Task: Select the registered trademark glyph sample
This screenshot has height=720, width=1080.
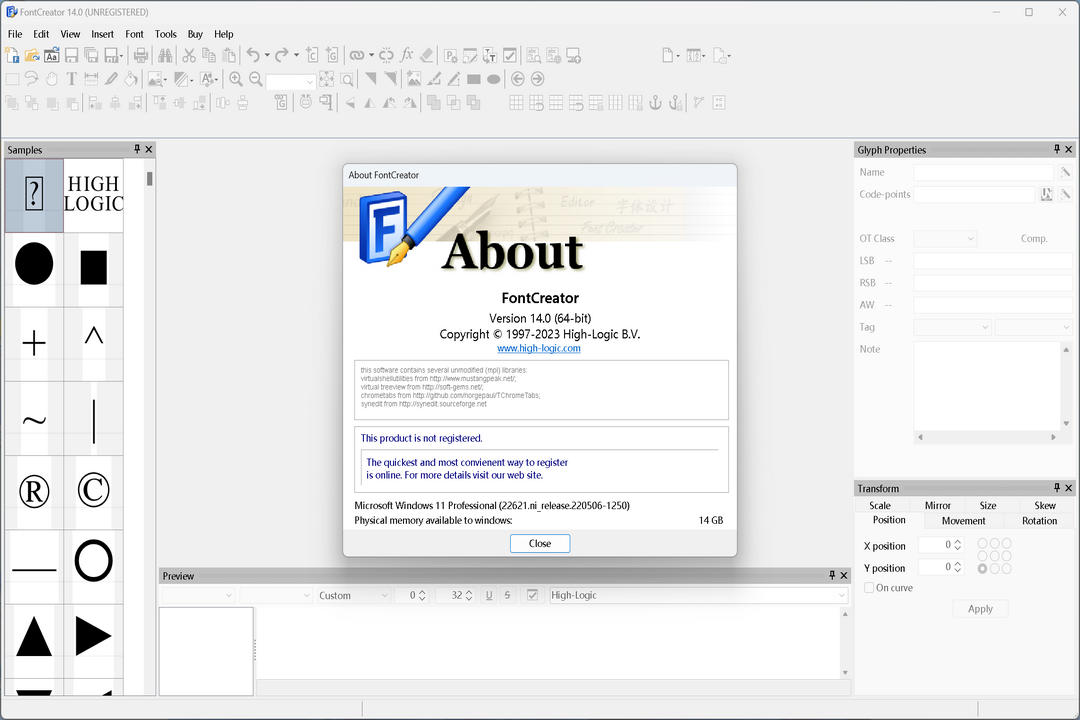Action: coord(34,491)
